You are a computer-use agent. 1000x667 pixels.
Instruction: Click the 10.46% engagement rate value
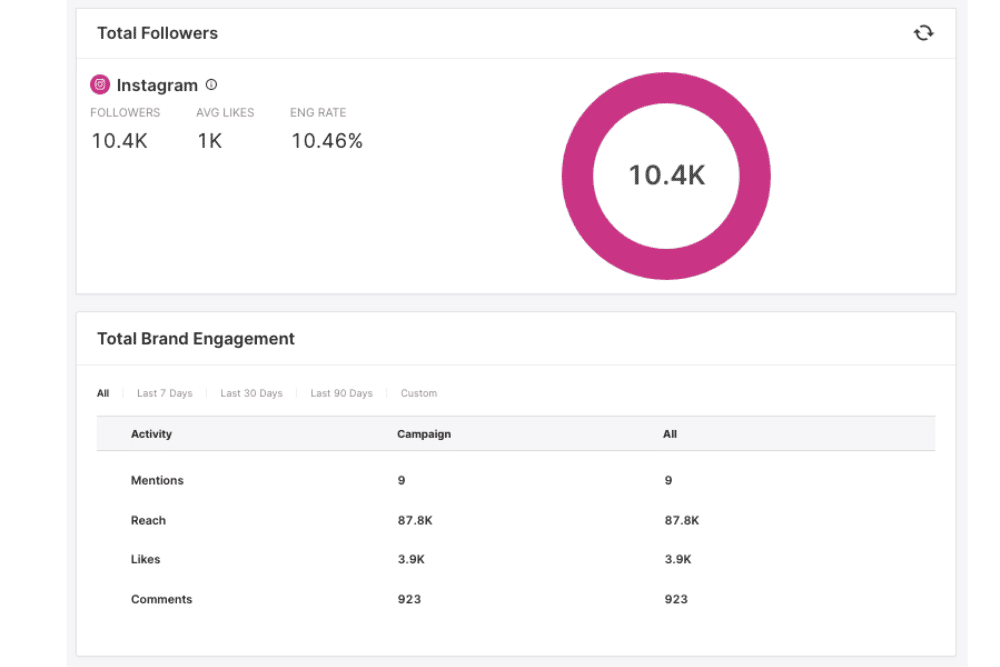tap(327, 141)
